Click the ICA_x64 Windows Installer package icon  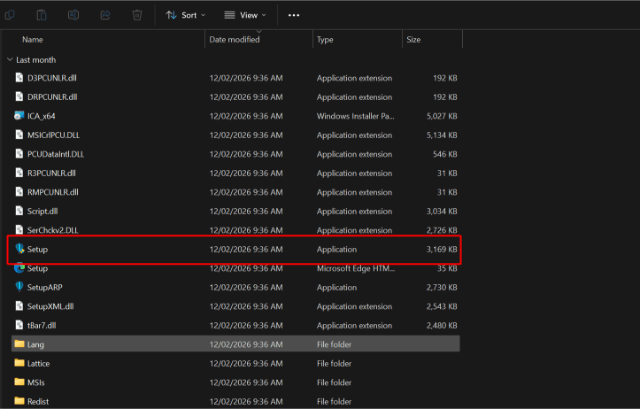(x=19, y=116)
